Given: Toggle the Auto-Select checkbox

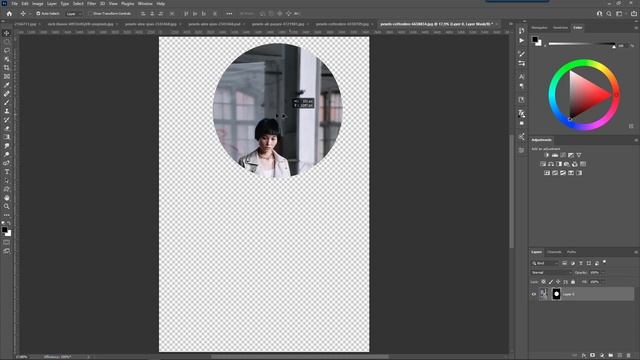Looking at the screenshot, I should (x=38, y=13).
